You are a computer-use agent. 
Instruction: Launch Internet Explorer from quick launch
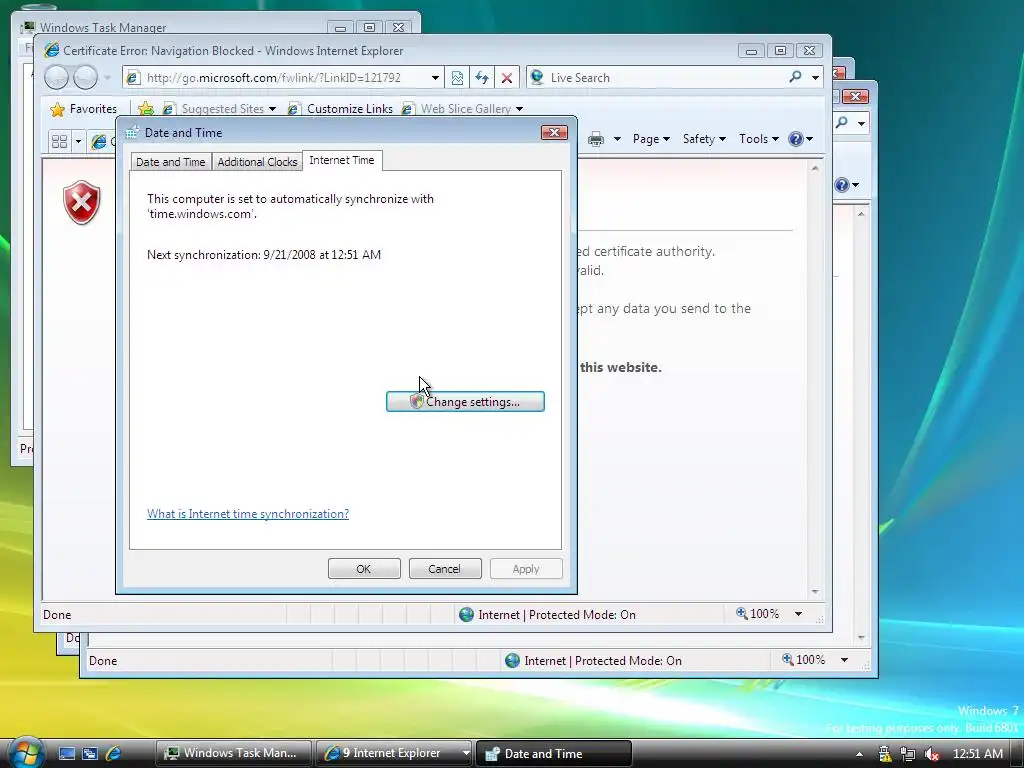coord(114,753)
